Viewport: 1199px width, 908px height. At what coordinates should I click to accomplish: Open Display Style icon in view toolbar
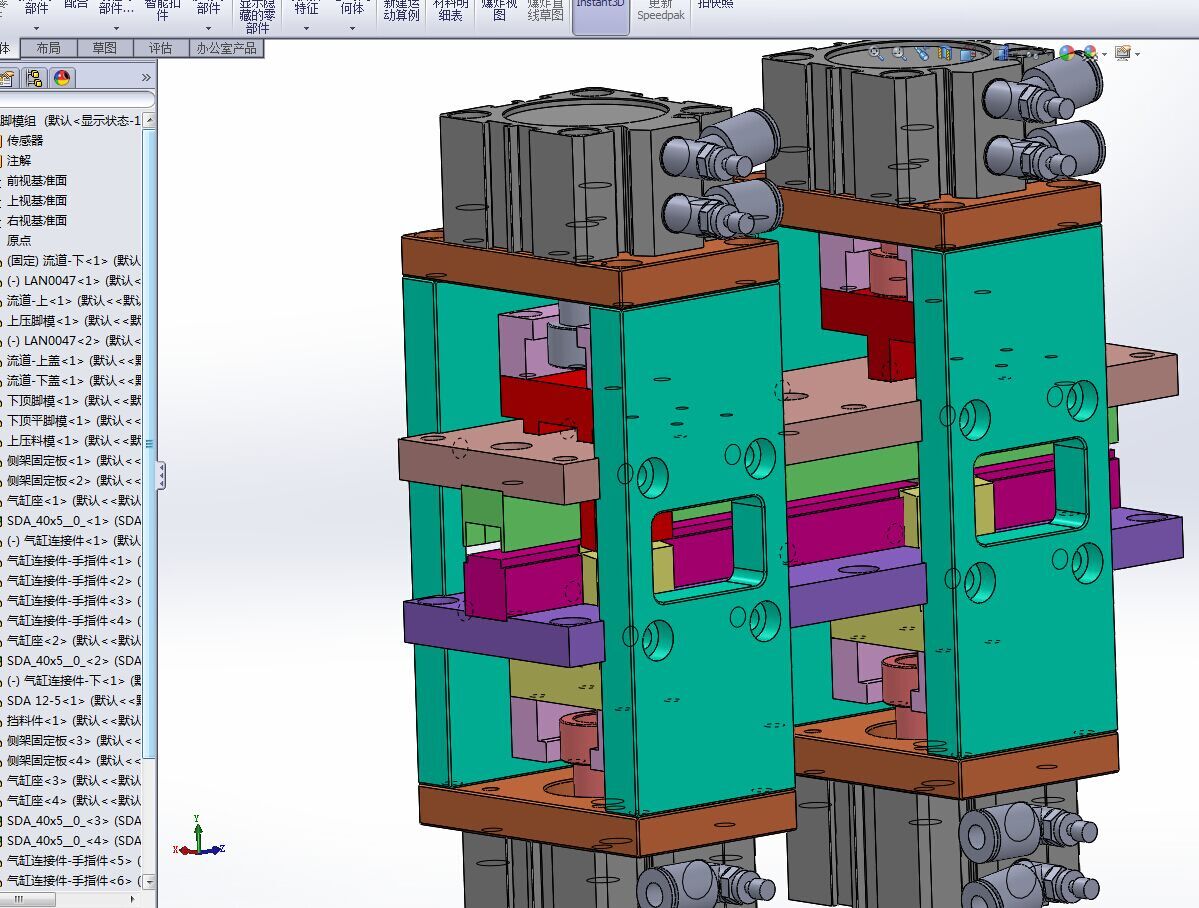click(x=1002, y=54)
